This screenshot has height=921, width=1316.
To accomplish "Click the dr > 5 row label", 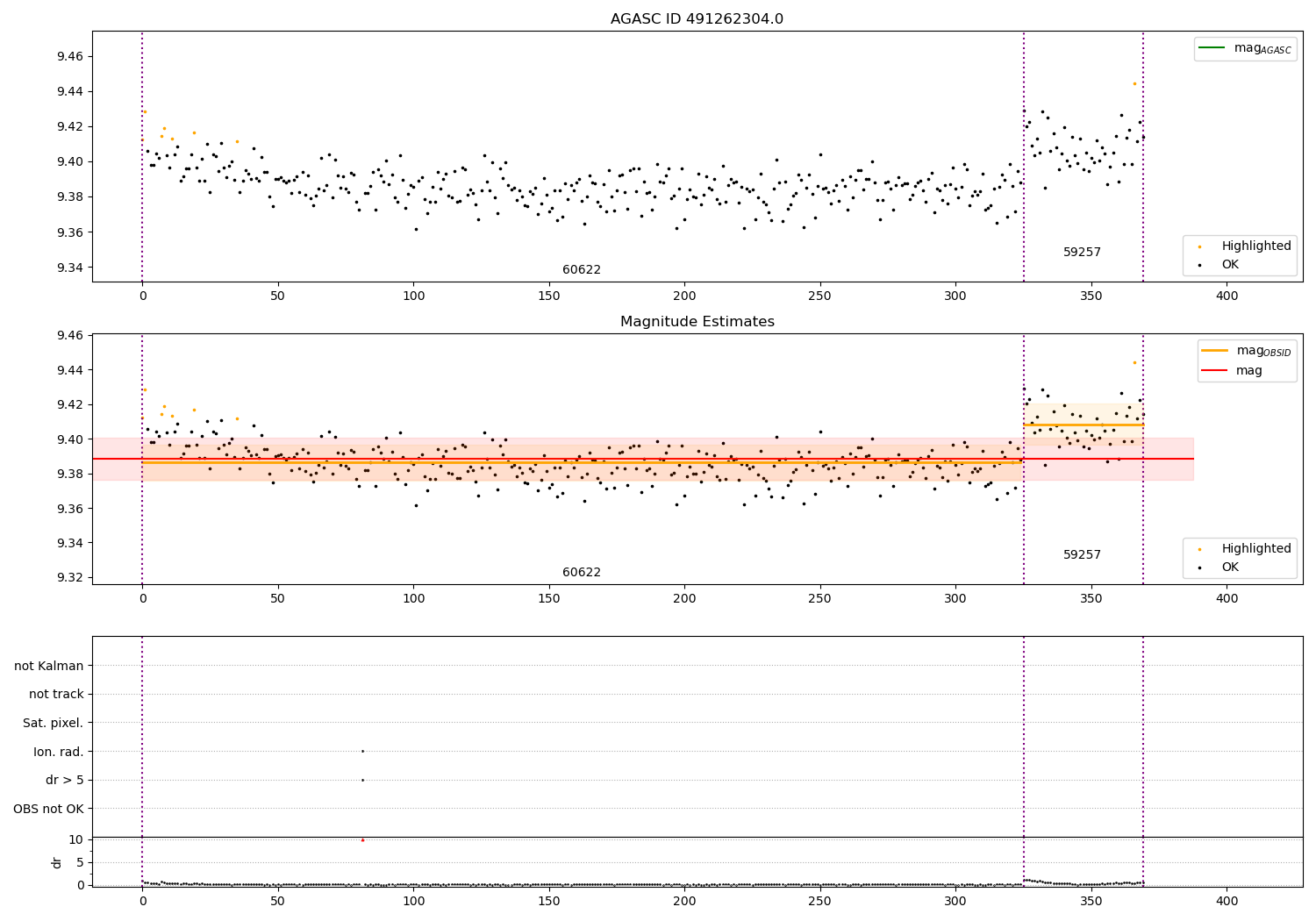I will [x=65, y=781].
